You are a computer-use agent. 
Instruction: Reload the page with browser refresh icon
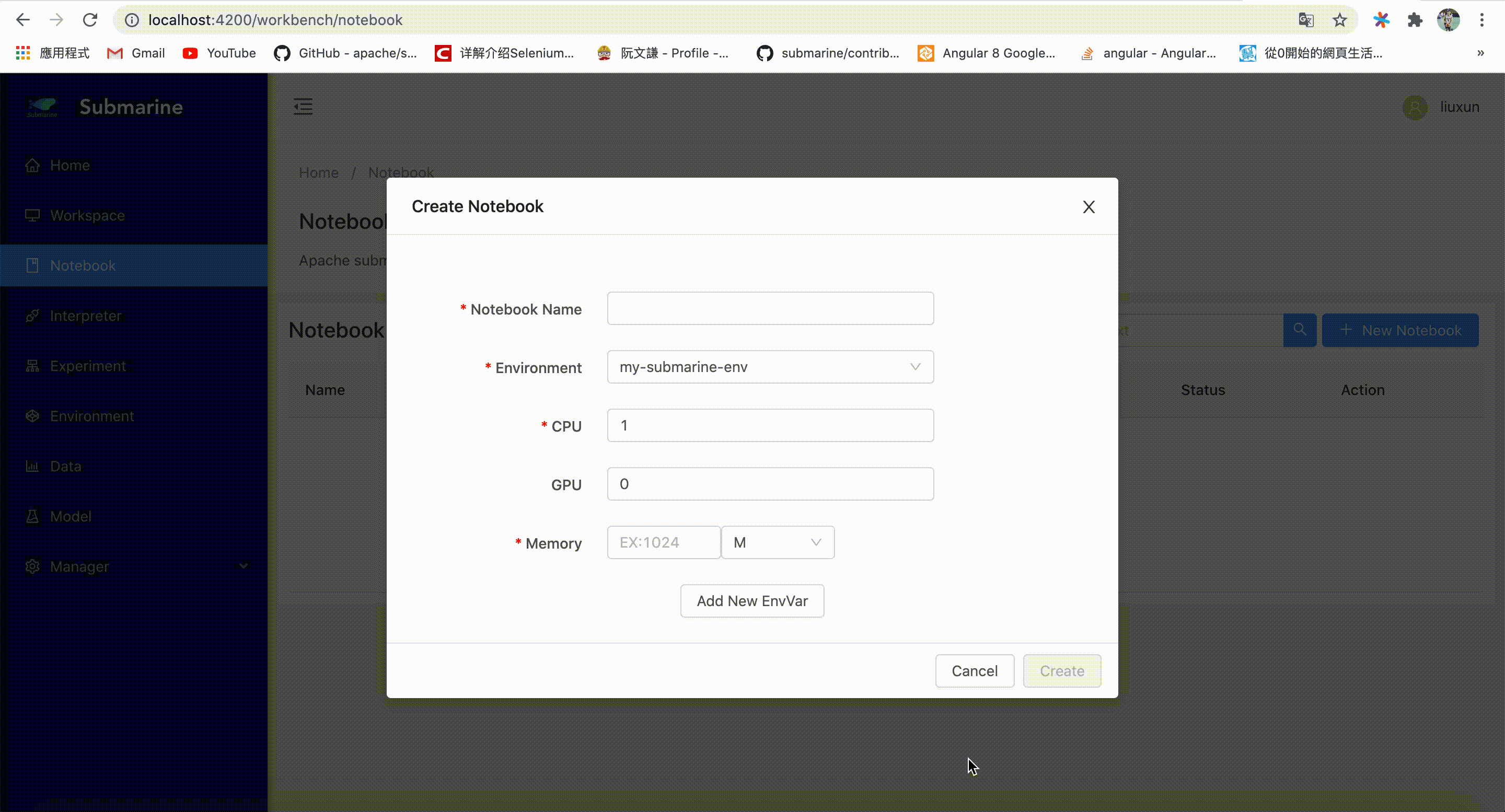pos(90,20)
